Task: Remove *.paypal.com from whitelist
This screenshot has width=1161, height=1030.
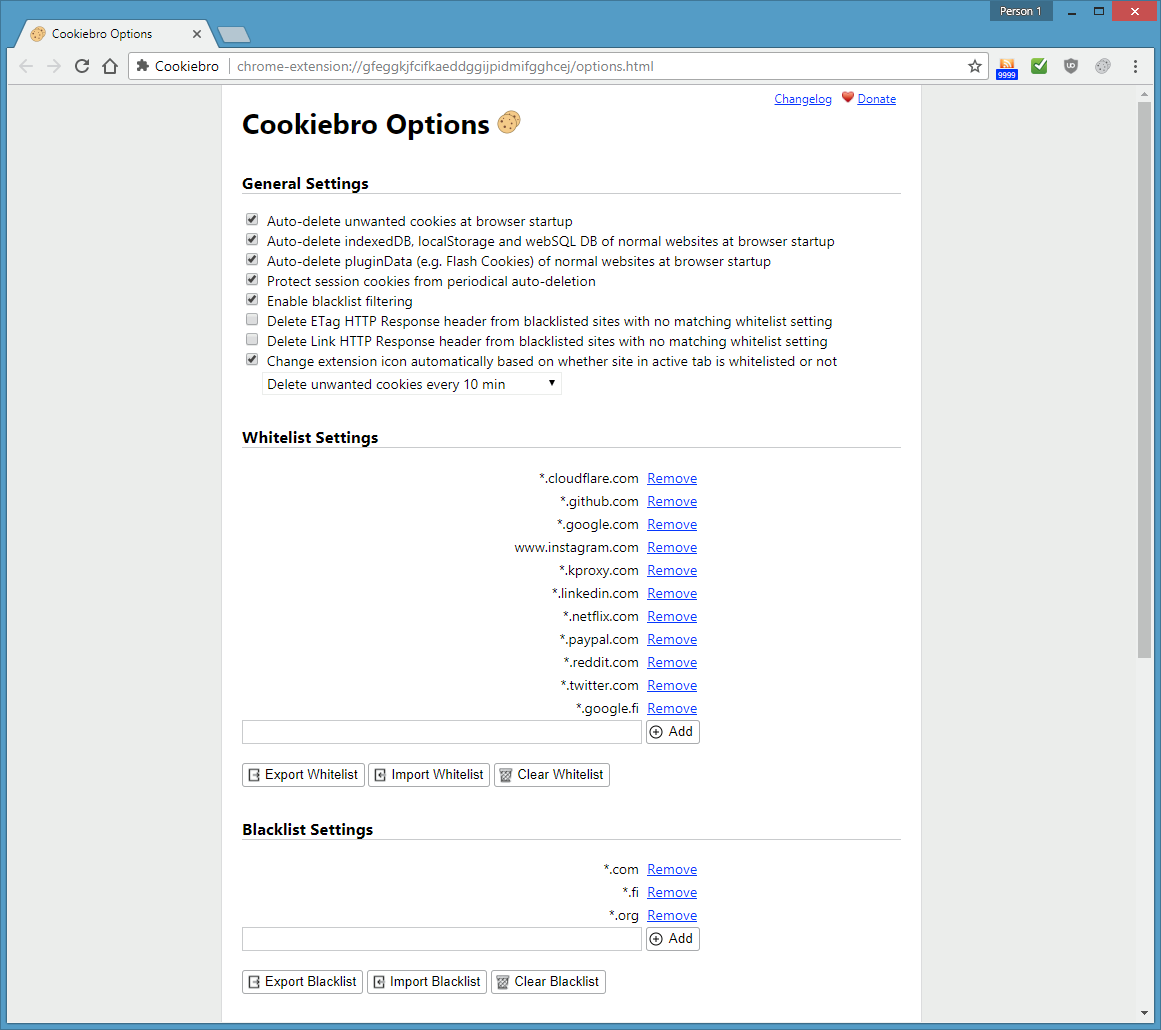Action: click(x=672, y=639)
